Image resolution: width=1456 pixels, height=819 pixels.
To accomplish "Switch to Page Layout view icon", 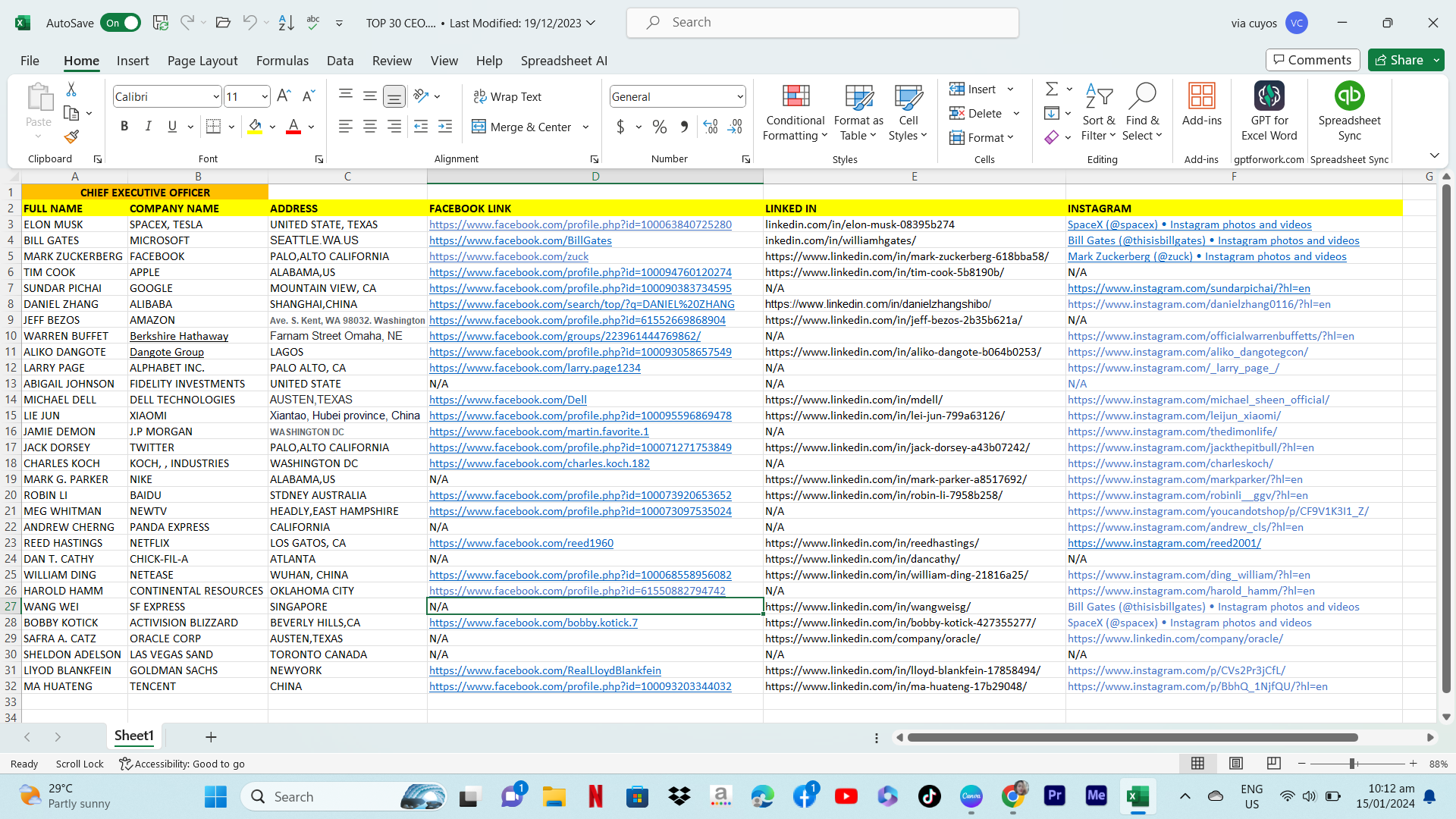I will (x=1236, y=764).
